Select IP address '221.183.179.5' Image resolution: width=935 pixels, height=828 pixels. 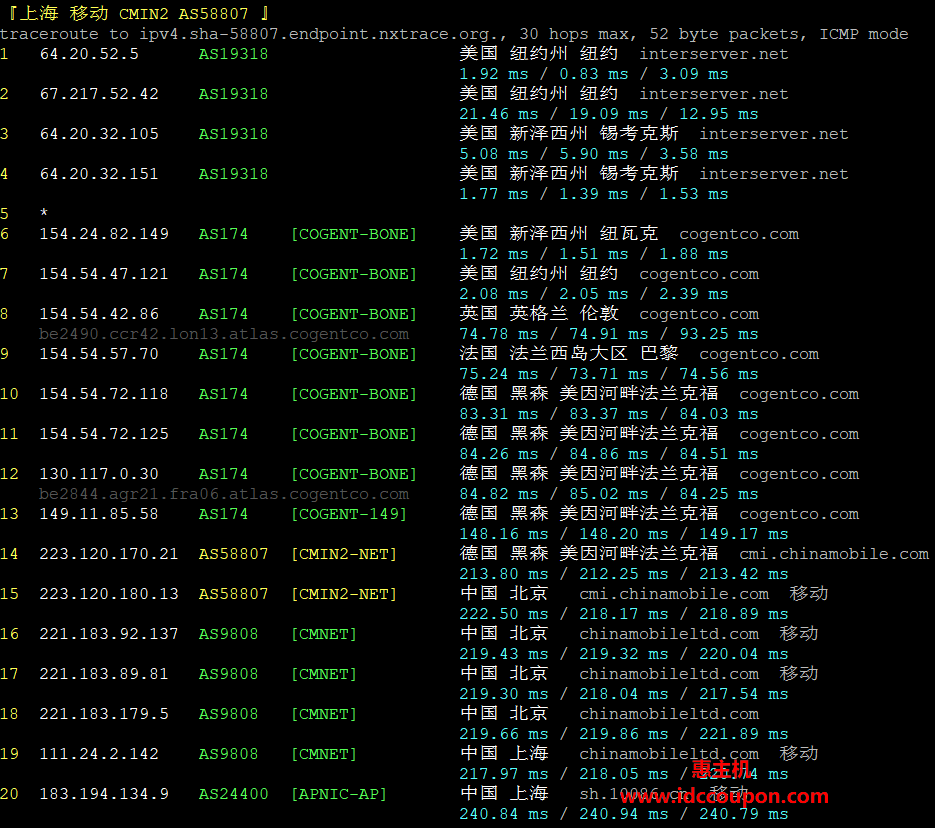[x=104, y=714]
